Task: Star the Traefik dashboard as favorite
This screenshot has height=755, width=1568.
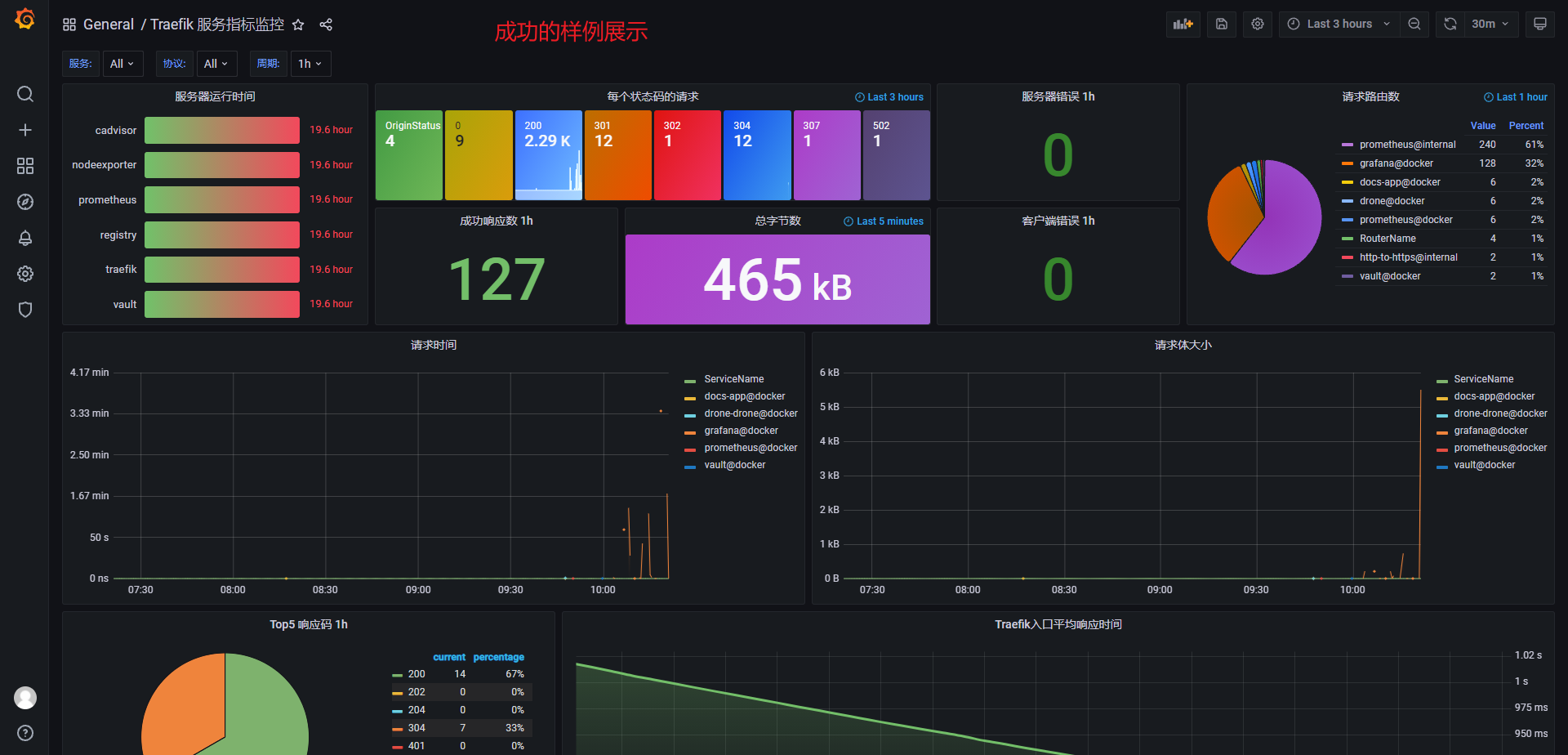Action: 298,25
